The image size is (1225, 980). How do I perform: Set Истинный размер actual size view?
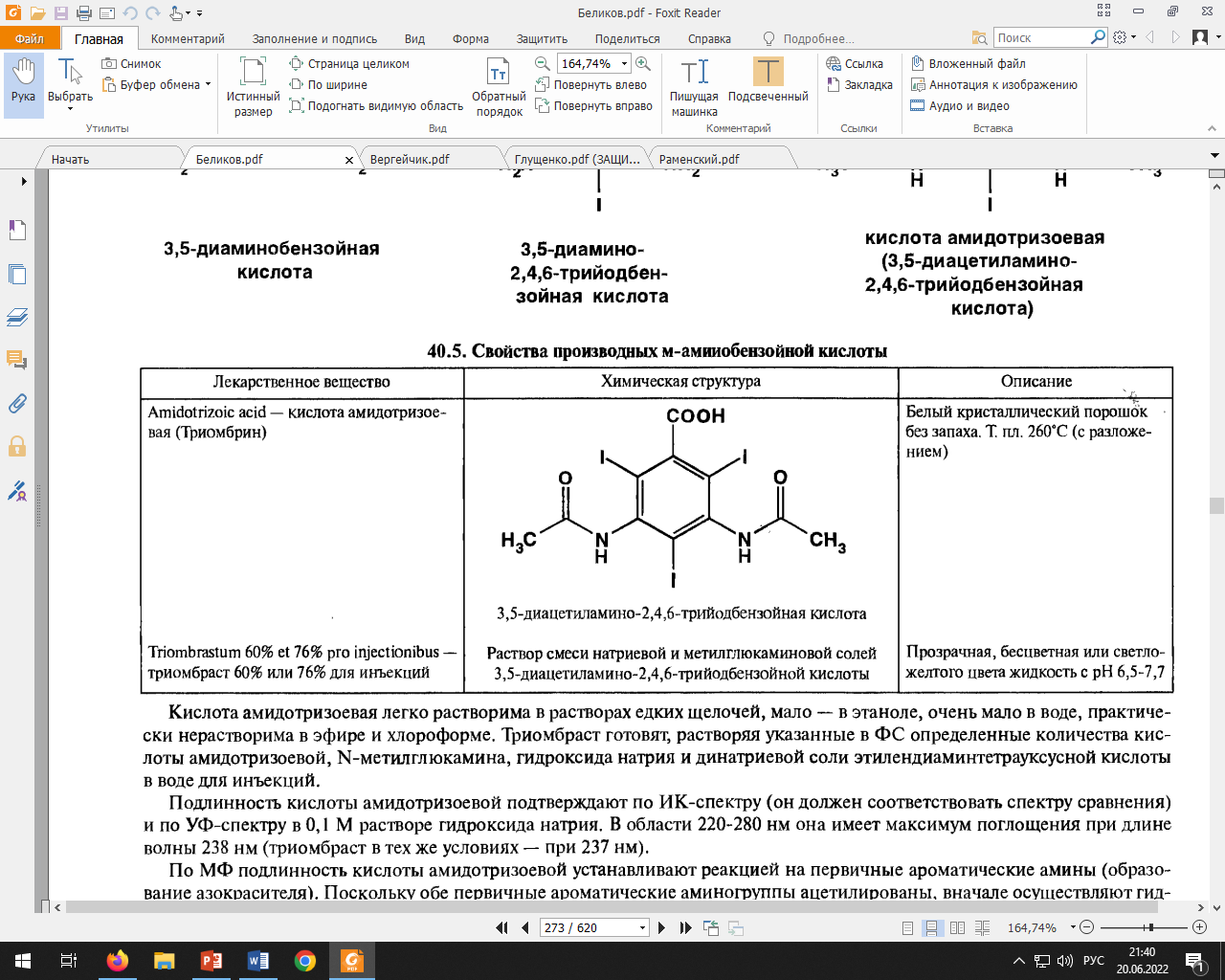pyautogui.click(x=253, y=87)
